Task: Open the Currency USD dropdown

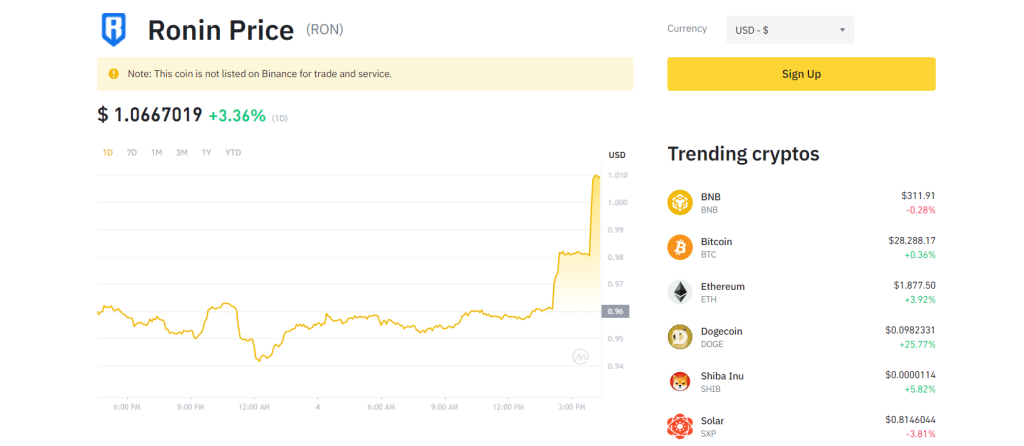Action: tap(790, 30)
